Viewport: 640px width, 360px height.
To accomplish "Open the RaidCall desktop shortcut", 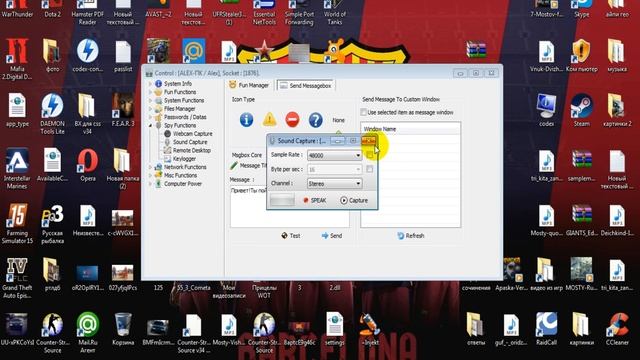I will 546,329.
